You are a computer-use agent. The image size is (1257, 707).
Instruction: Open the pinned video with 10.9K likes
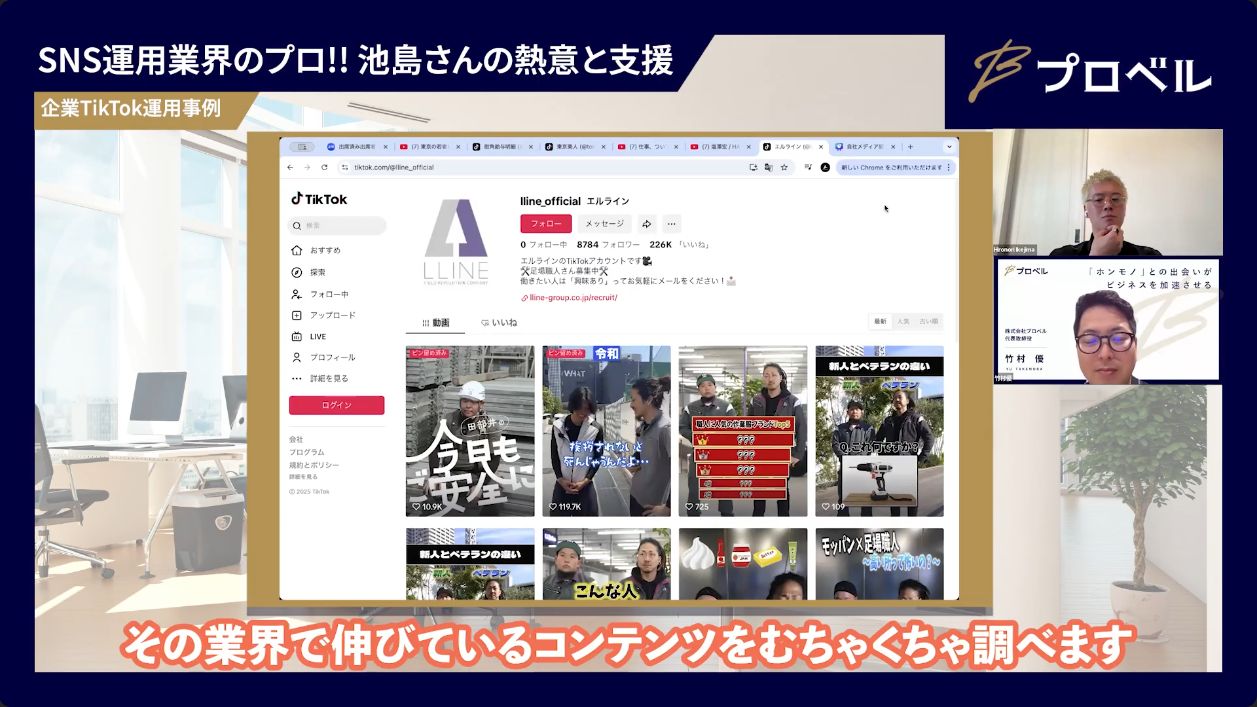coord(470,431)
